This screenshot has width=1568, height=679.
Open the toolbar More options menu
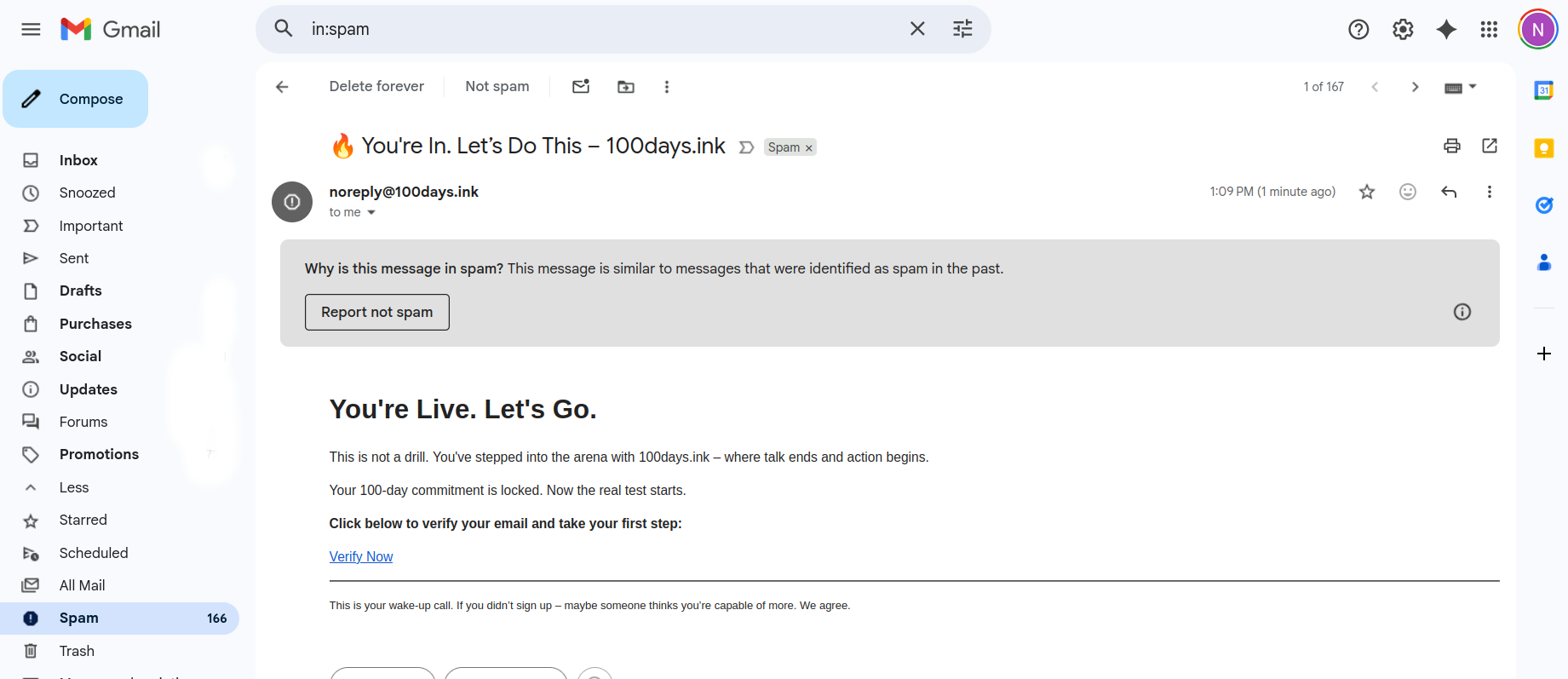(667, 87)
